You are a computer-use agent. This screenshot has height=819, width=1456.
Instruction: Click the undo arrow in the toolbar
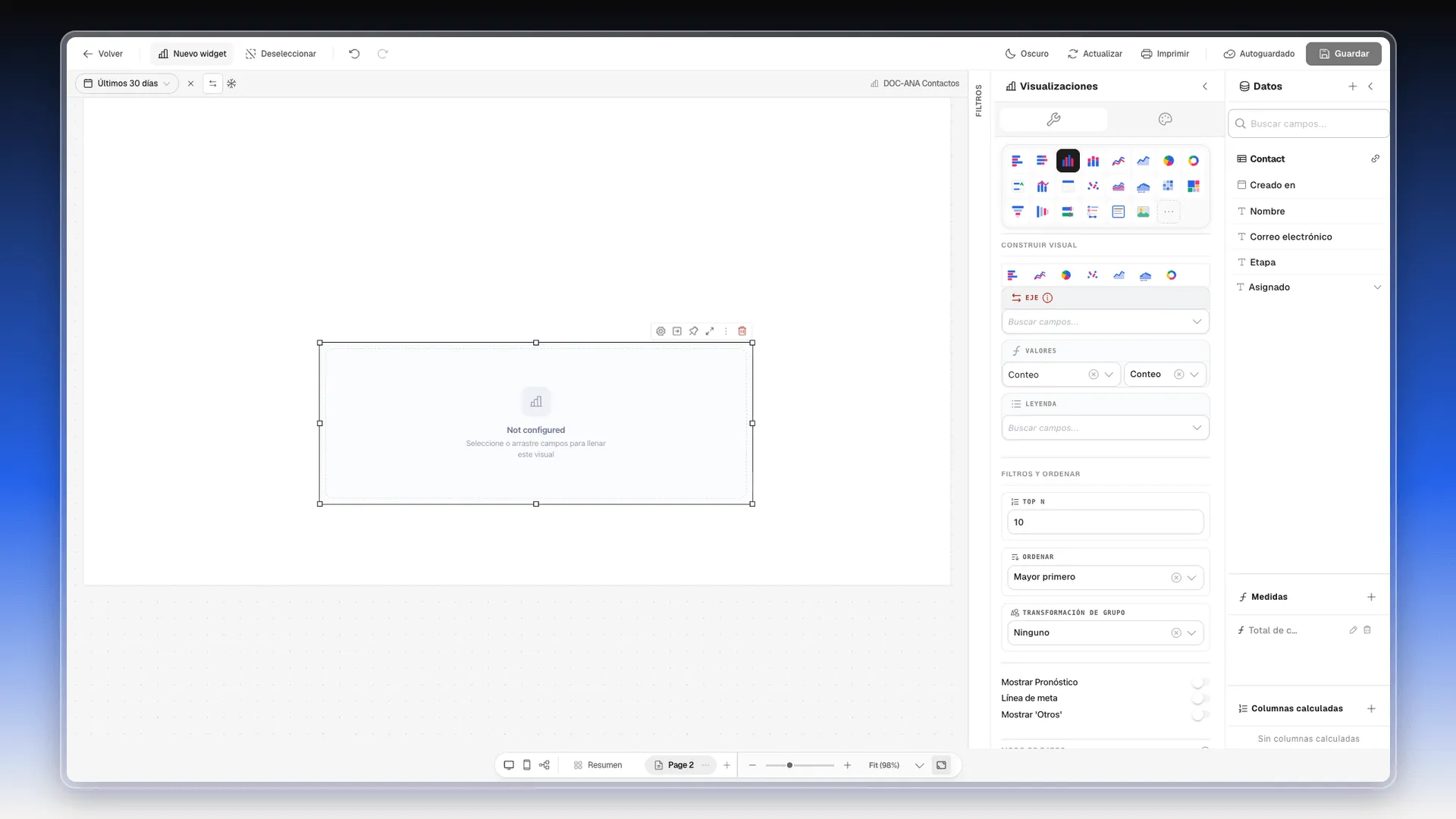pos(354,54)
